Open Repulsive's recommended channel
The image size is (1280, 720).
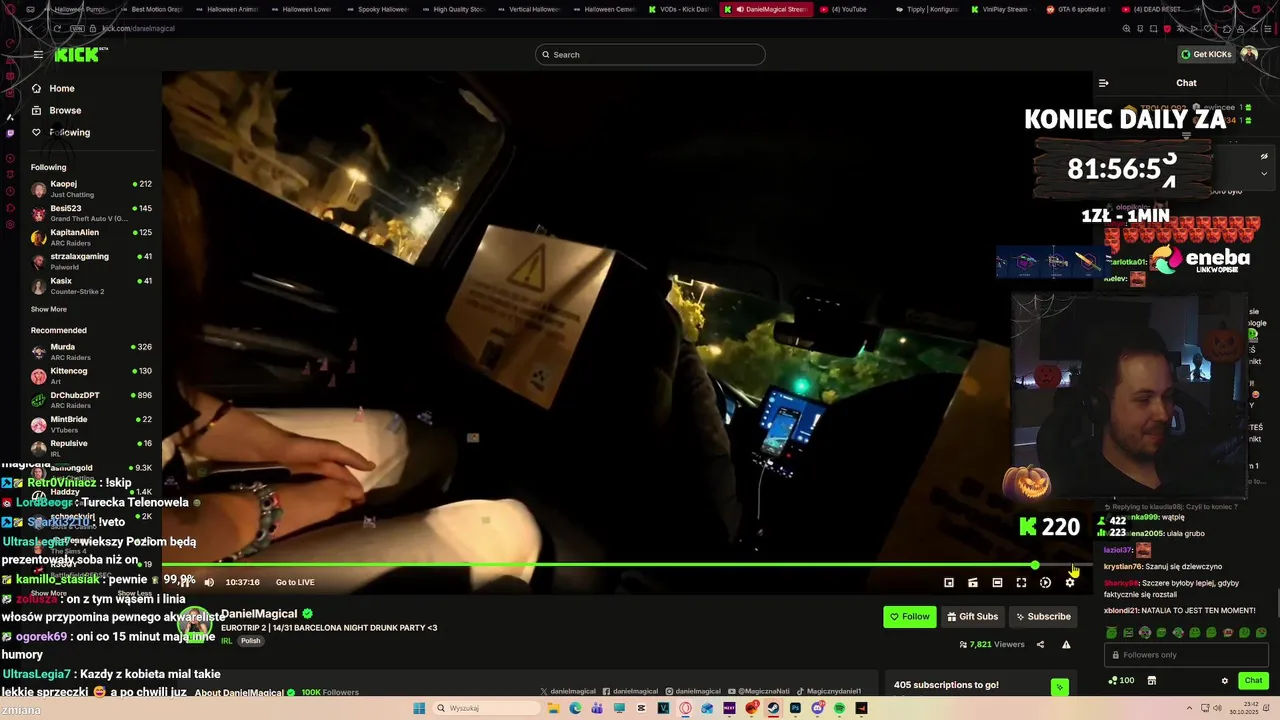tap(91, 447)
